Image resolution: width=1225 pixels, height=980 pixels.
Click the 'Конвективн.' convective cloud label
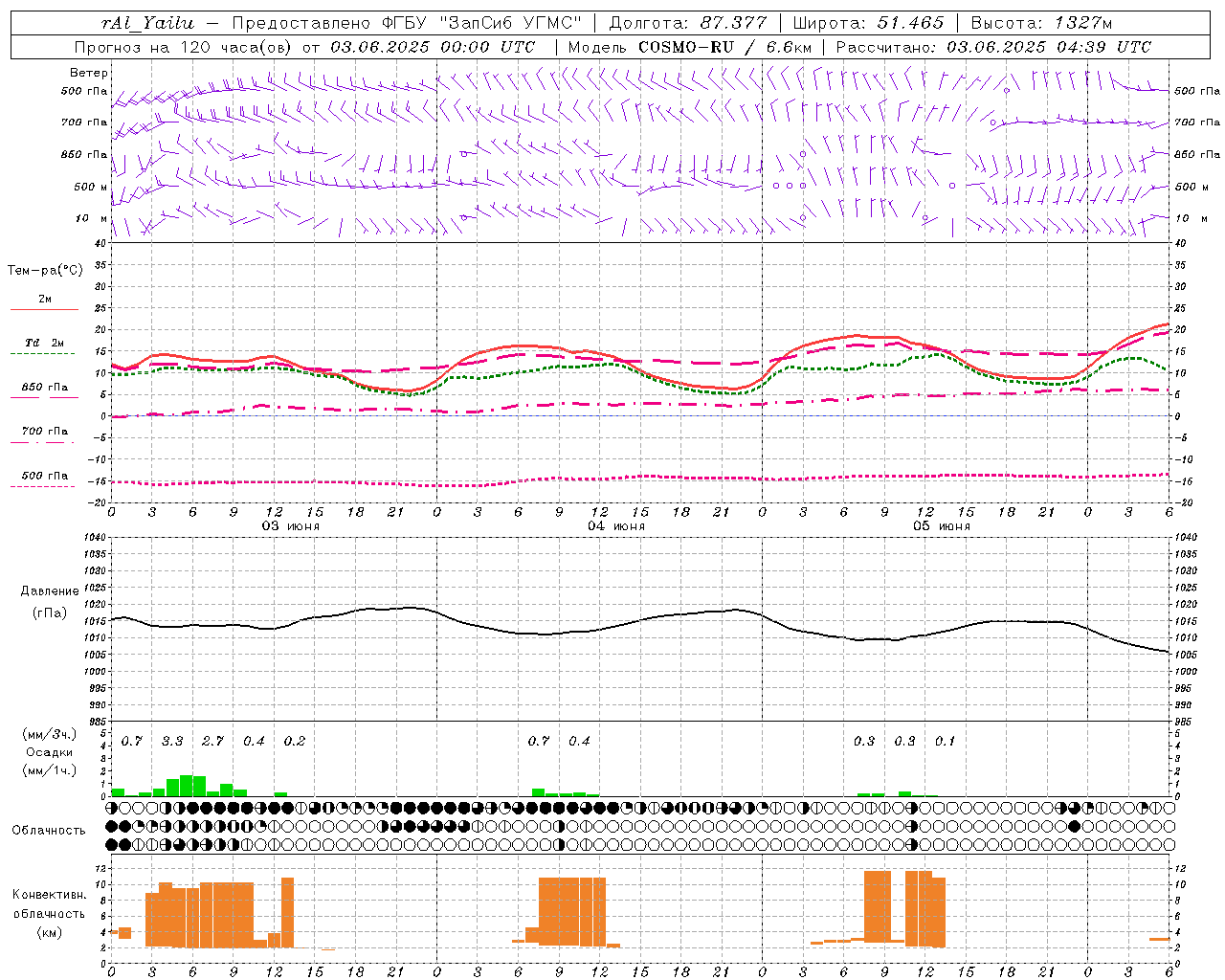coord(50,895)
